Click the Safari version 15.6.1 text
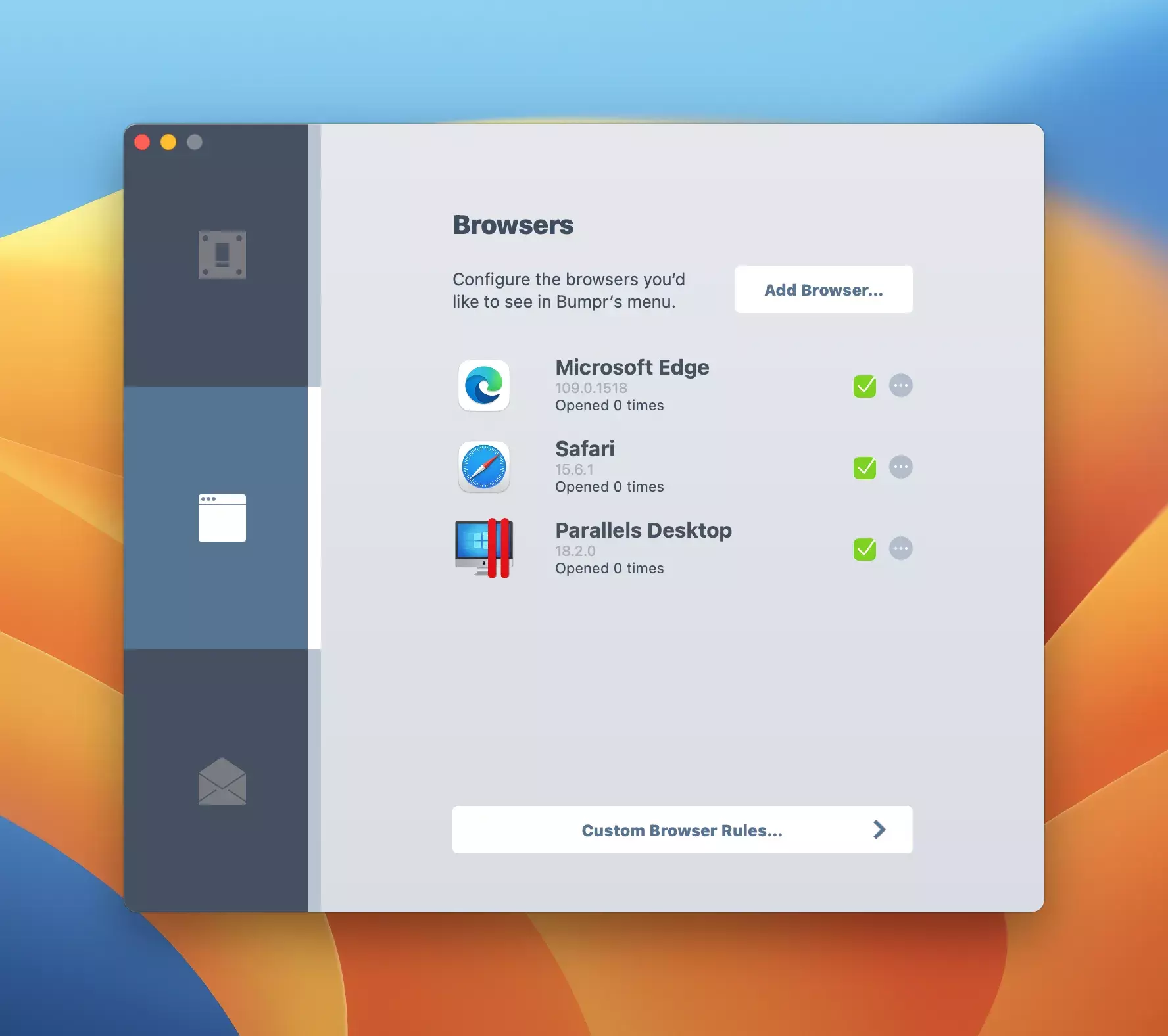The image size is (1168, 1036). pos(574,469)
